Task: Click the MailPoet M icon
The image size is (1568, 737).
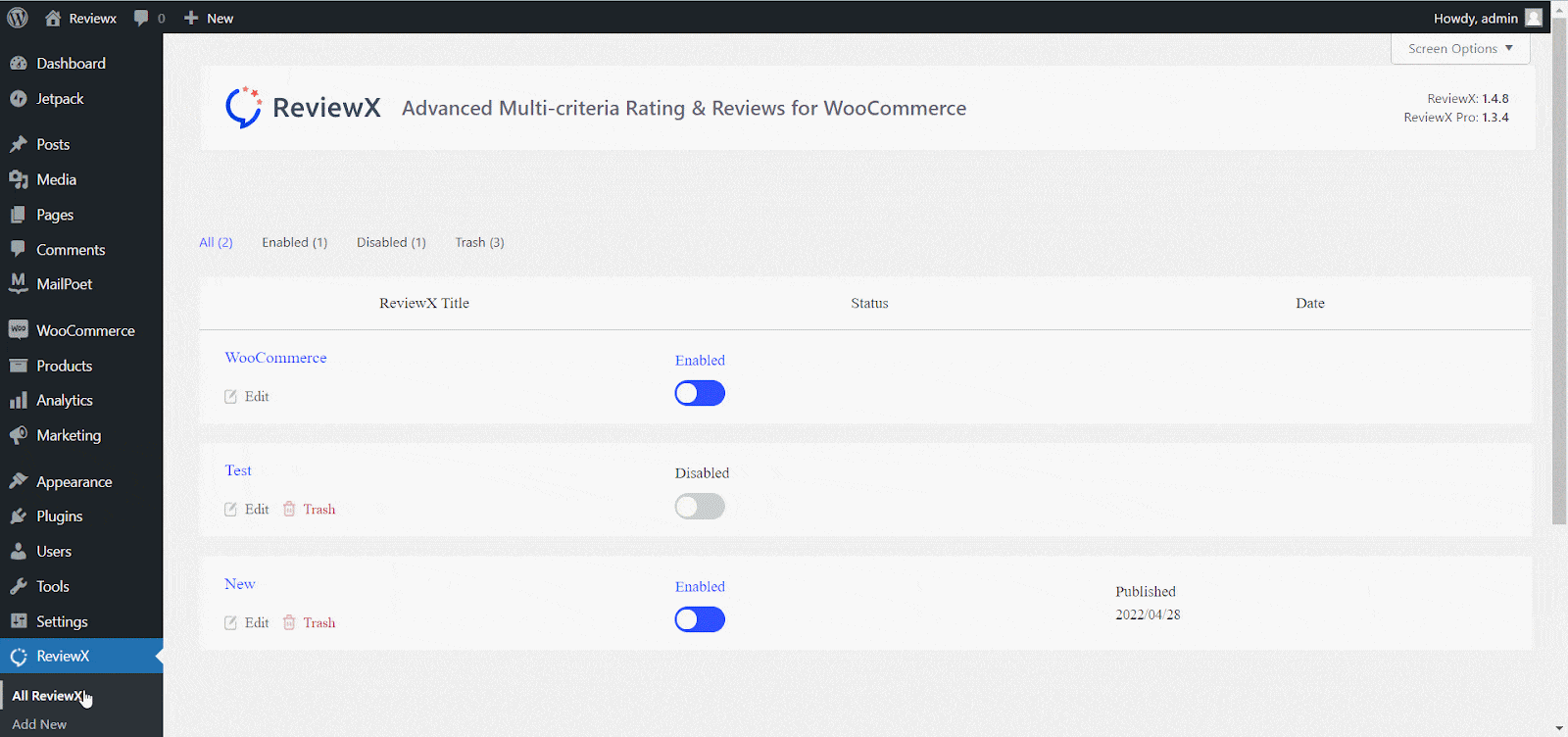Action: coord(18,283)
